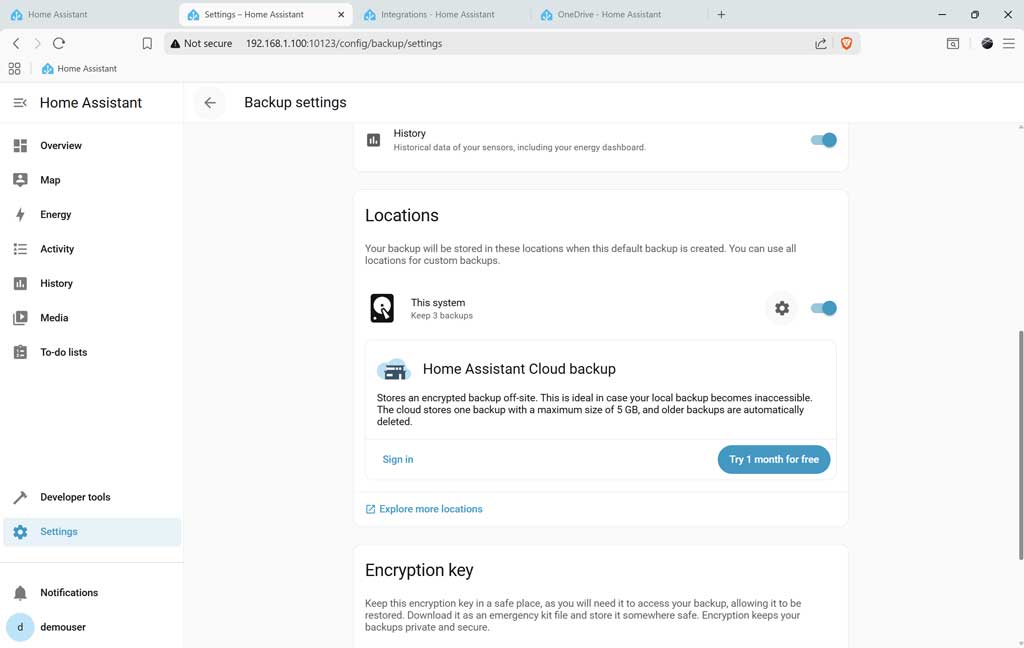Image resolution: width=1024 pixels, height=648 pixels.
Task: Open a new browser tab
Action: (x=721, y=14)
